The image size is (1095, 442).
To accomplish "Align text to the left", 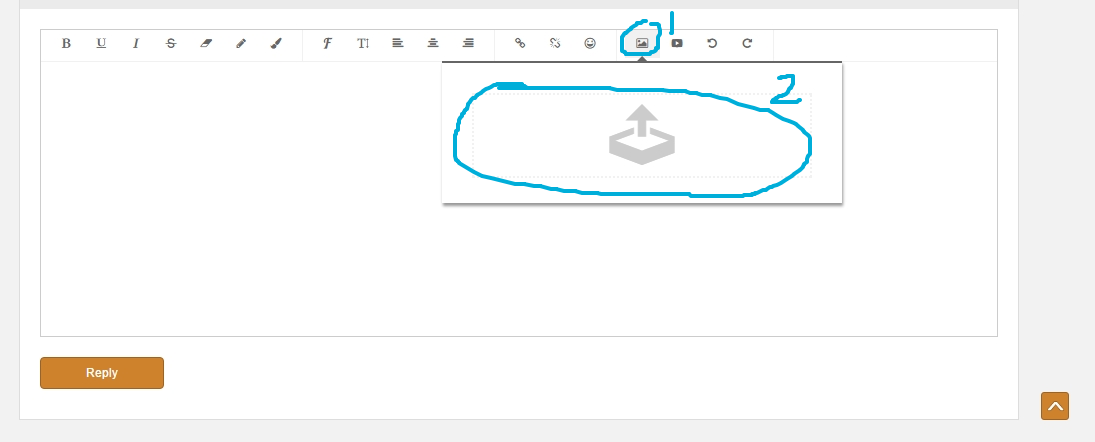I will click(x=398, y=44).
